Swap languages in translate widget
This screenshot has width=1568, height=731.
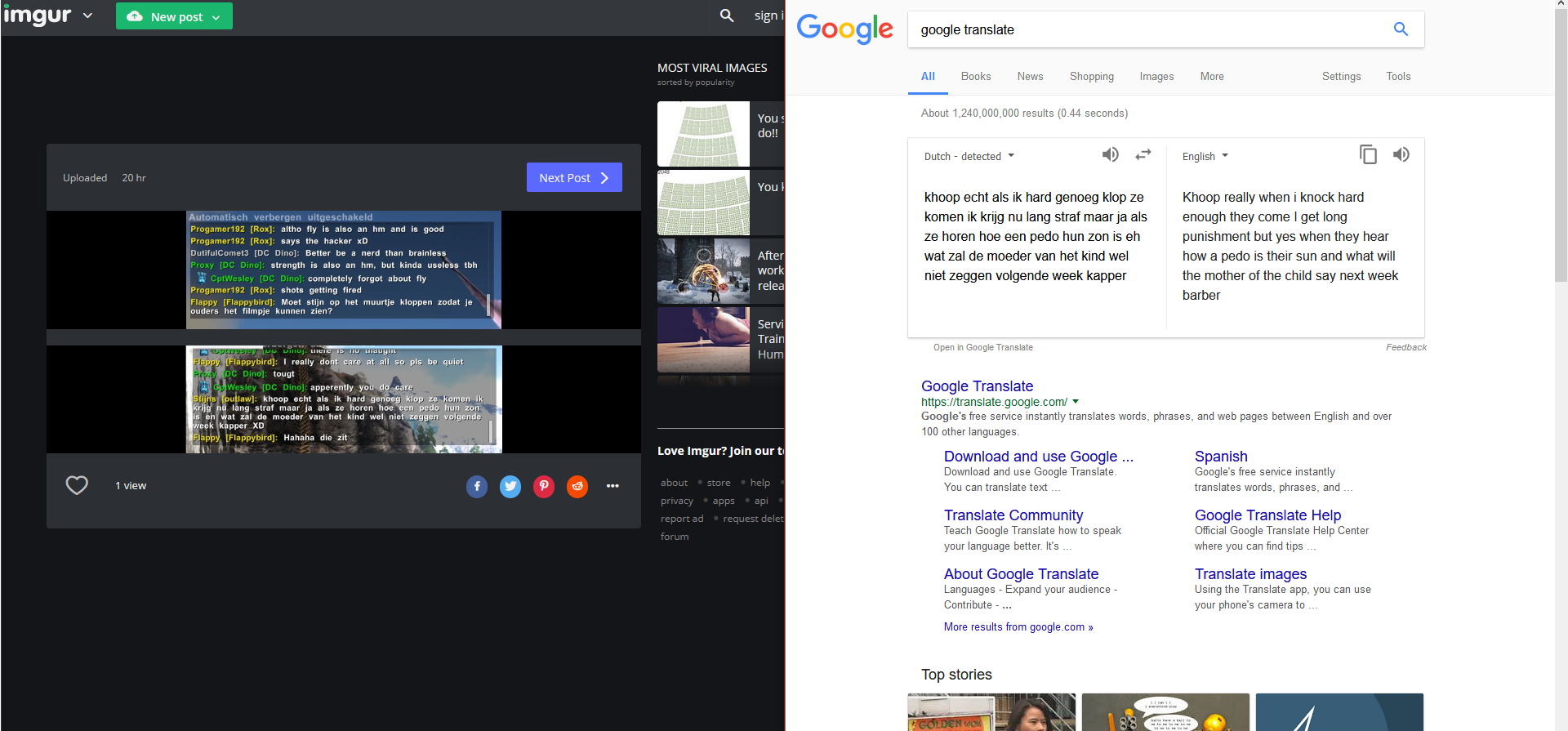pos(1143,154)
